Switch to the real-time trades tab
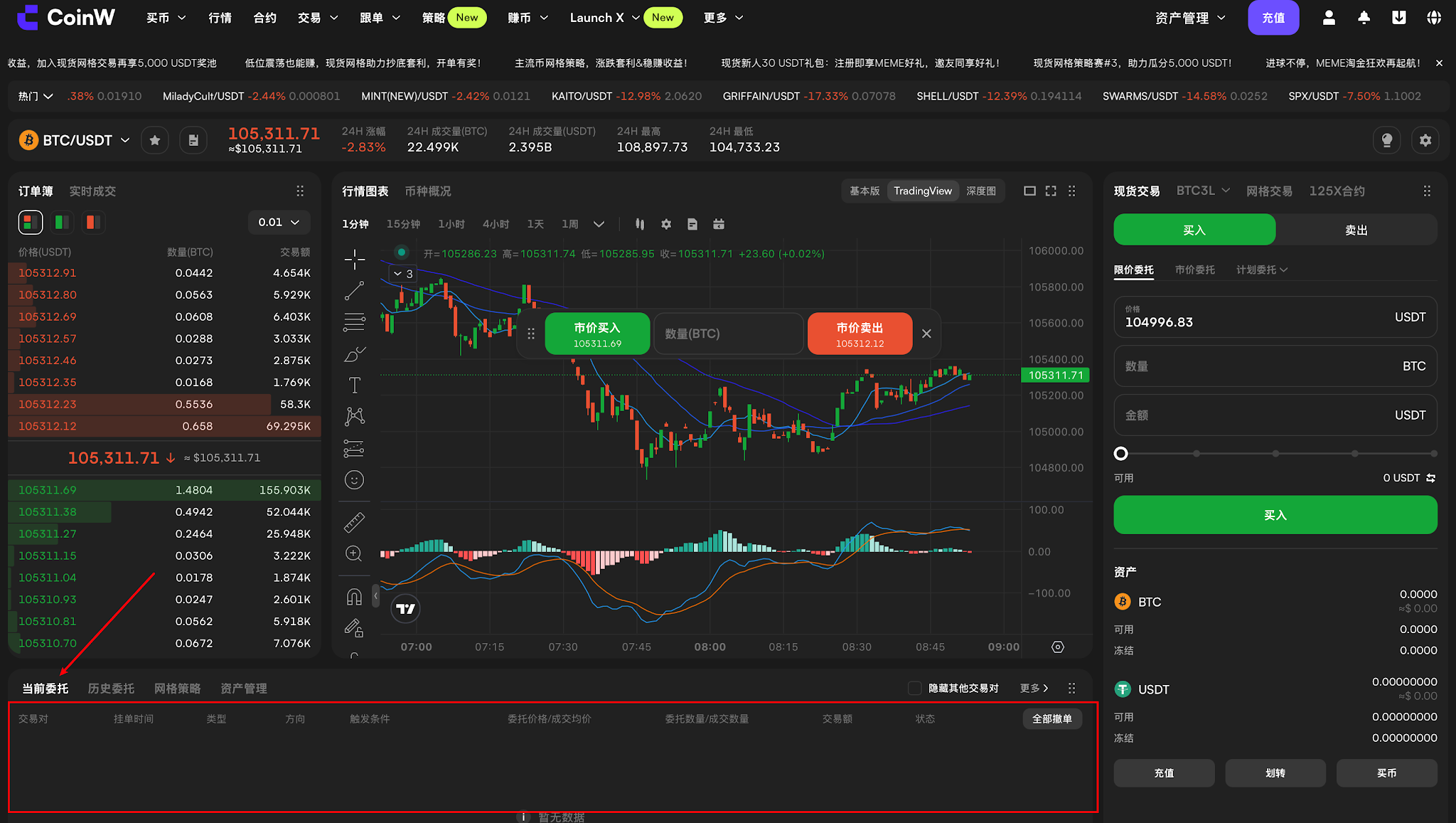The image size is (1456, 823). [x=92, y=191]
